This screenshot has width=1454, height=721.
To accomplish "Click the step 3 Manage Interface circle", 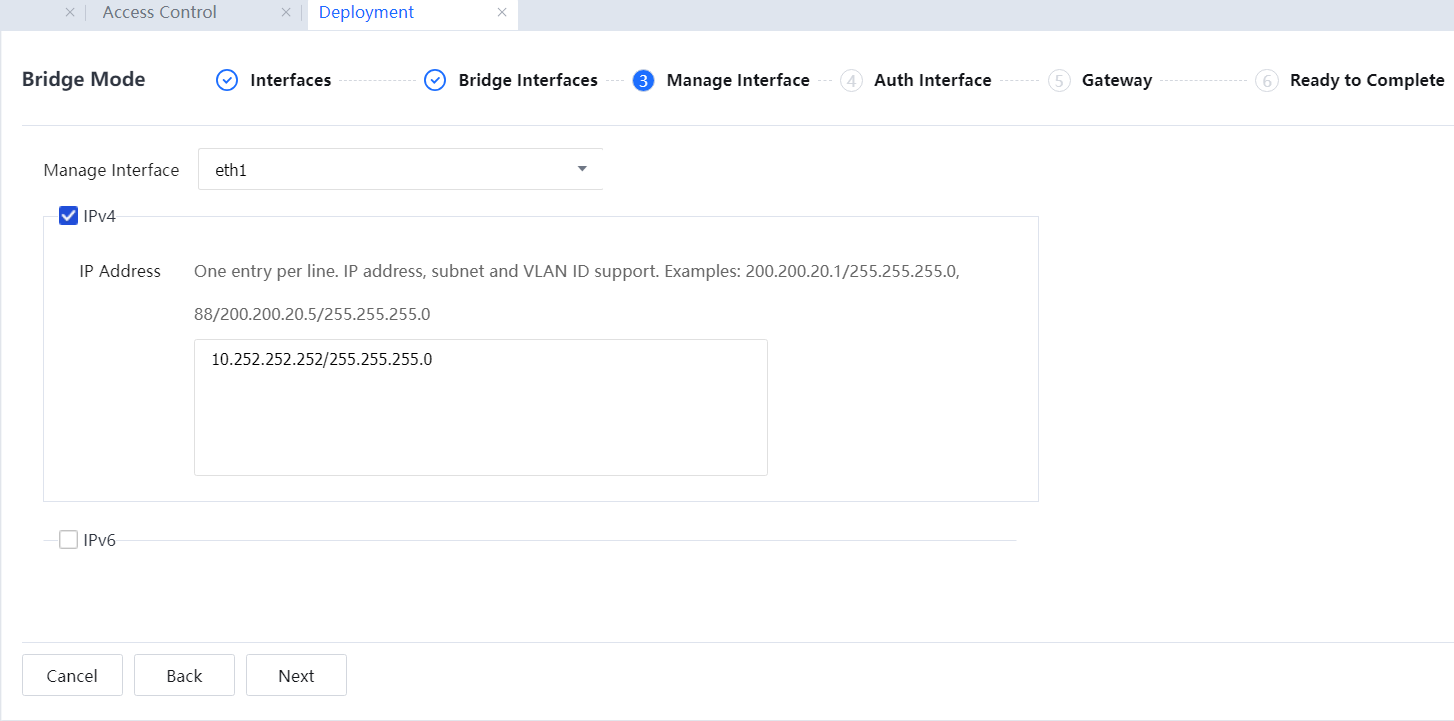I will pos(643,81).
